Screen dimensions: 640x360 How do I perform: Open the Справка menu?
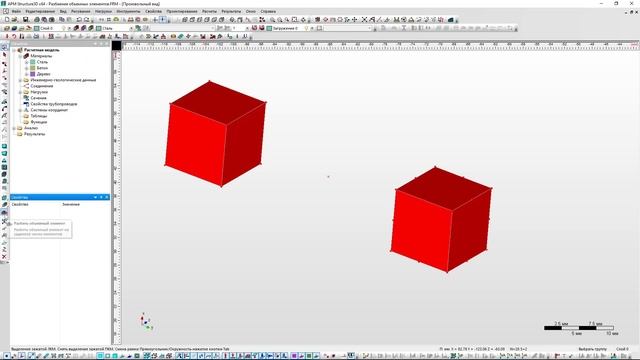tap(268, 11)
